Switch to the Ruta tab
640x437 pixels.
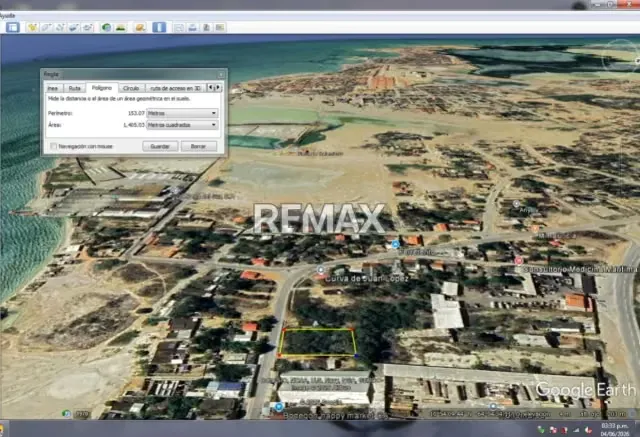74,88
